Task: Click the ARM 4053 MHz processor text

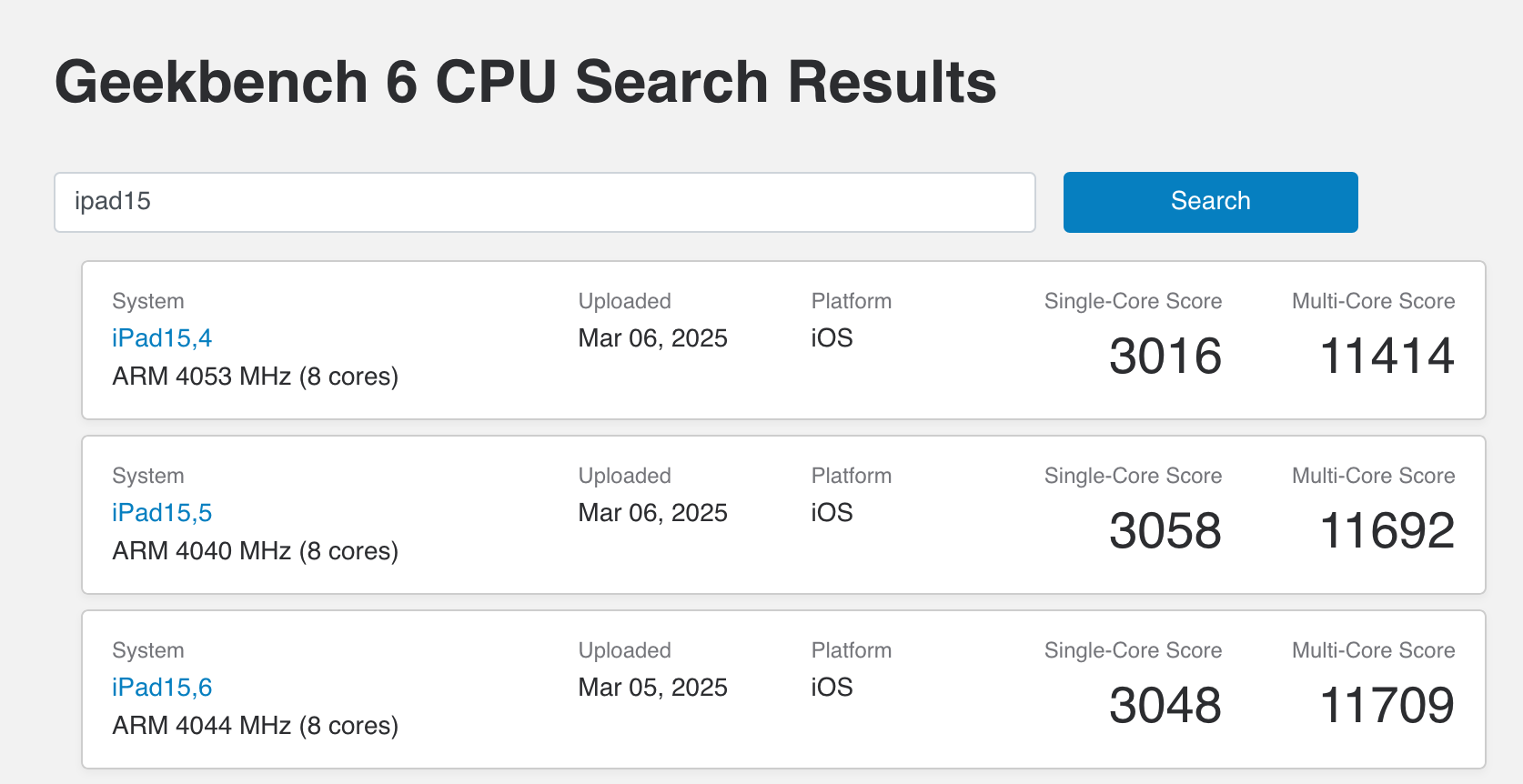Action: (256, 377)
